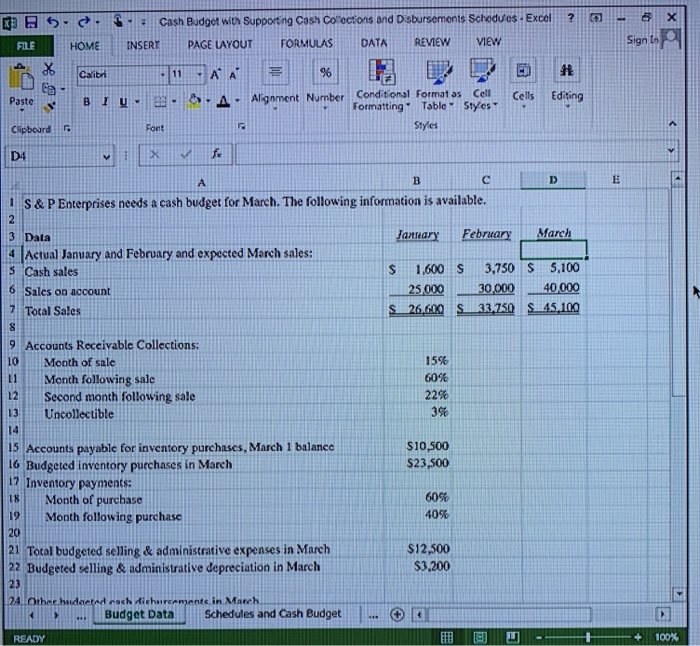The height and width of the screenshot is (646, 700).
Task: Open Number percent format icon
Action: pos(325,72)
